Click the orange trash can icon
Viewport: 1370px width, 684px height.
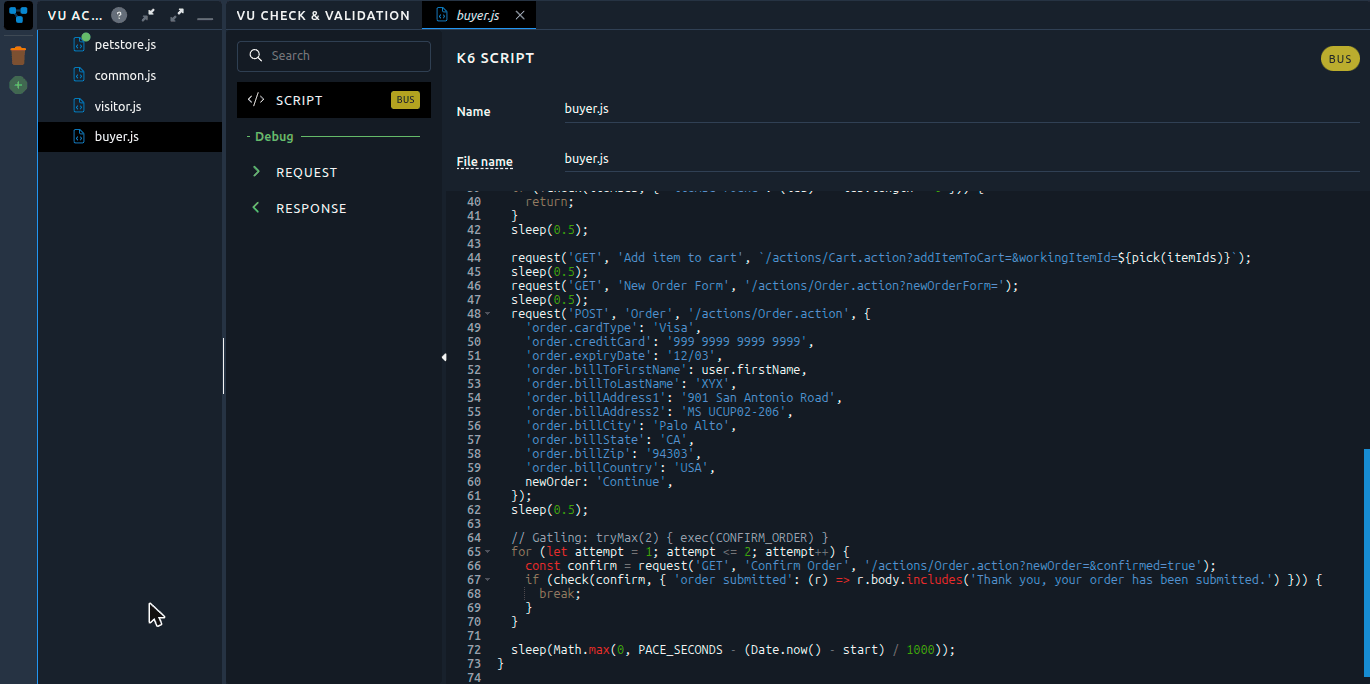[x=18, y=55]
